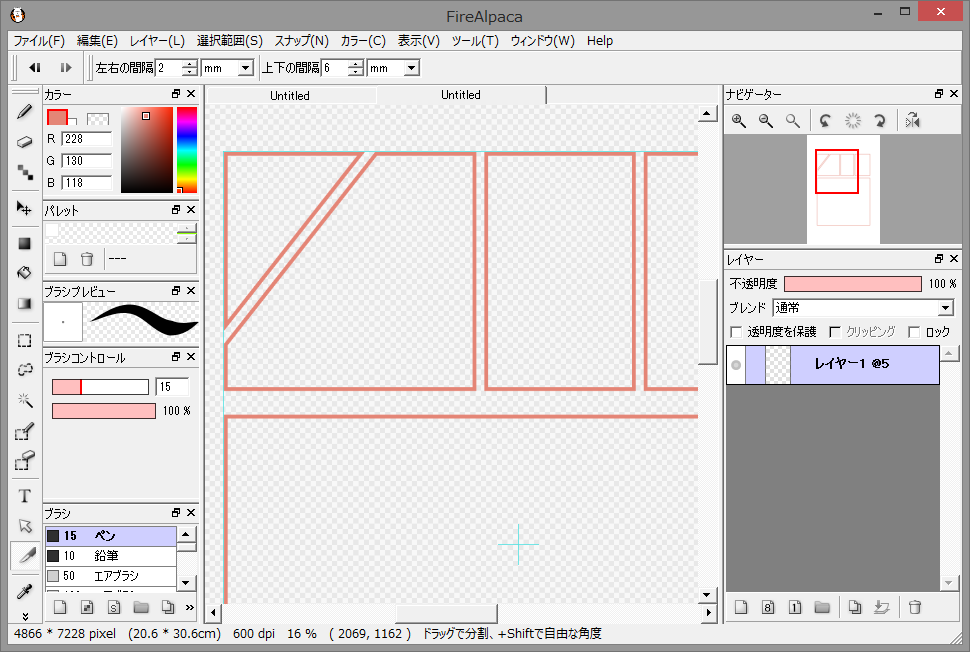
Task: Add a new layer folder
Action: click(822, 607)
